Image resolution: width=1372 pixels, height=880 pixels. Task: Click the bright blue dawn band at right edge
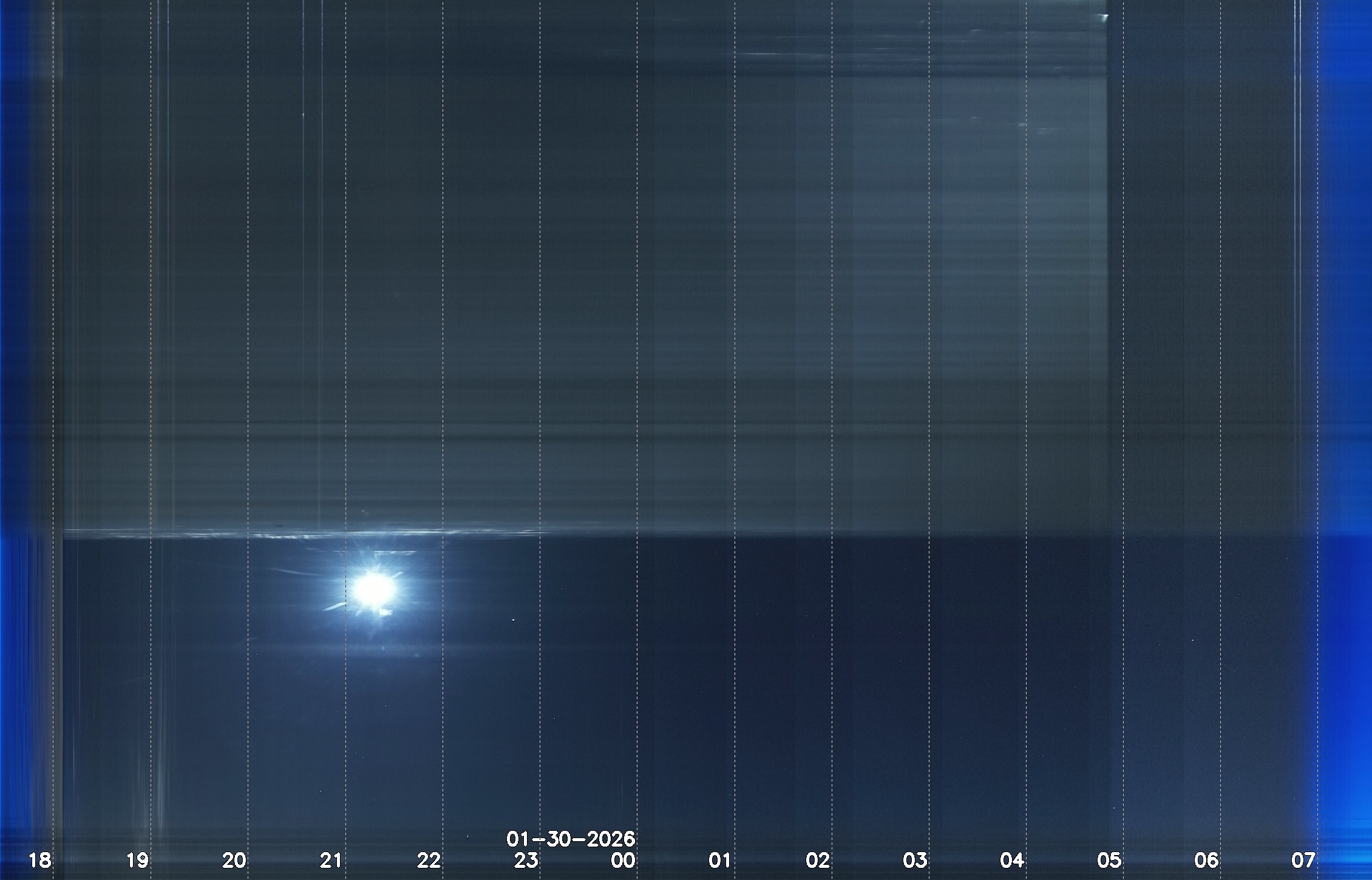(x=1345, y=425)
